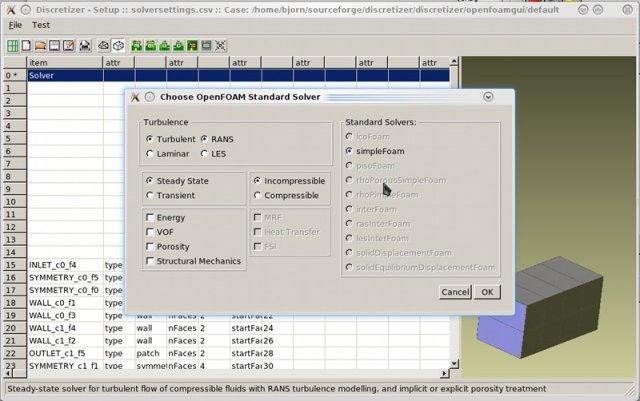Switch to wireframe view icon
The image size is (640, 401).
104,46
